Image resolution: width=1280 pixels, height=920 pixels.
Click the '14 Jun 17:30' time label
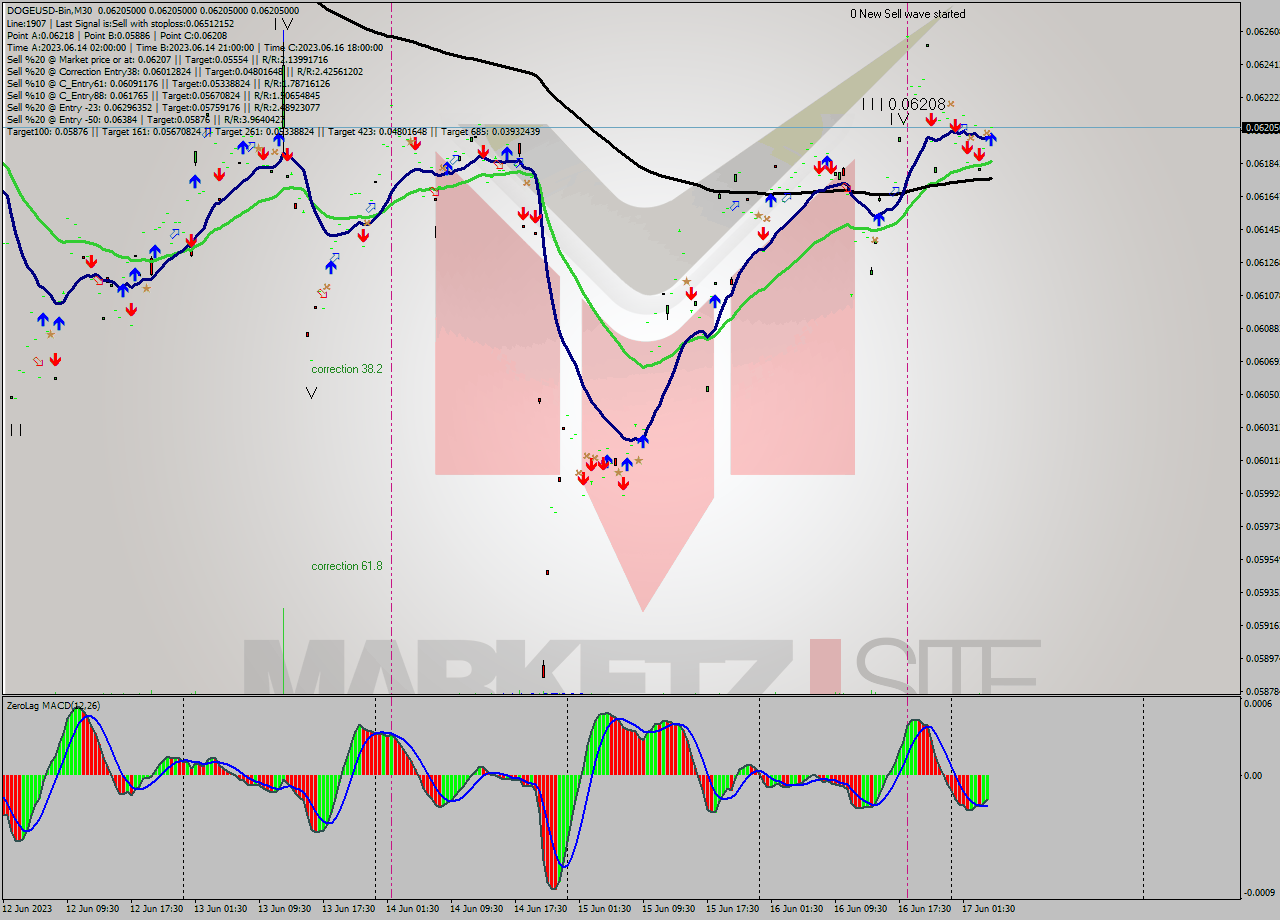(x=540, y=909)
